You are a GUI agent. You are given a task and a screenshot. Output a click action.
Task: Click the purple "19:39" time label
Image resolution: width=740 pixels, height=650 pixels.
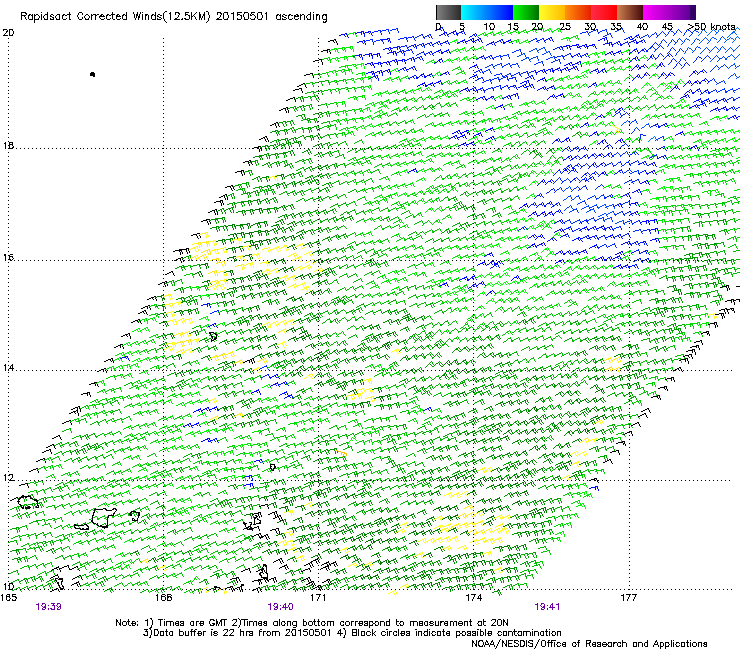pyautogui.click(x=48, y=607)
